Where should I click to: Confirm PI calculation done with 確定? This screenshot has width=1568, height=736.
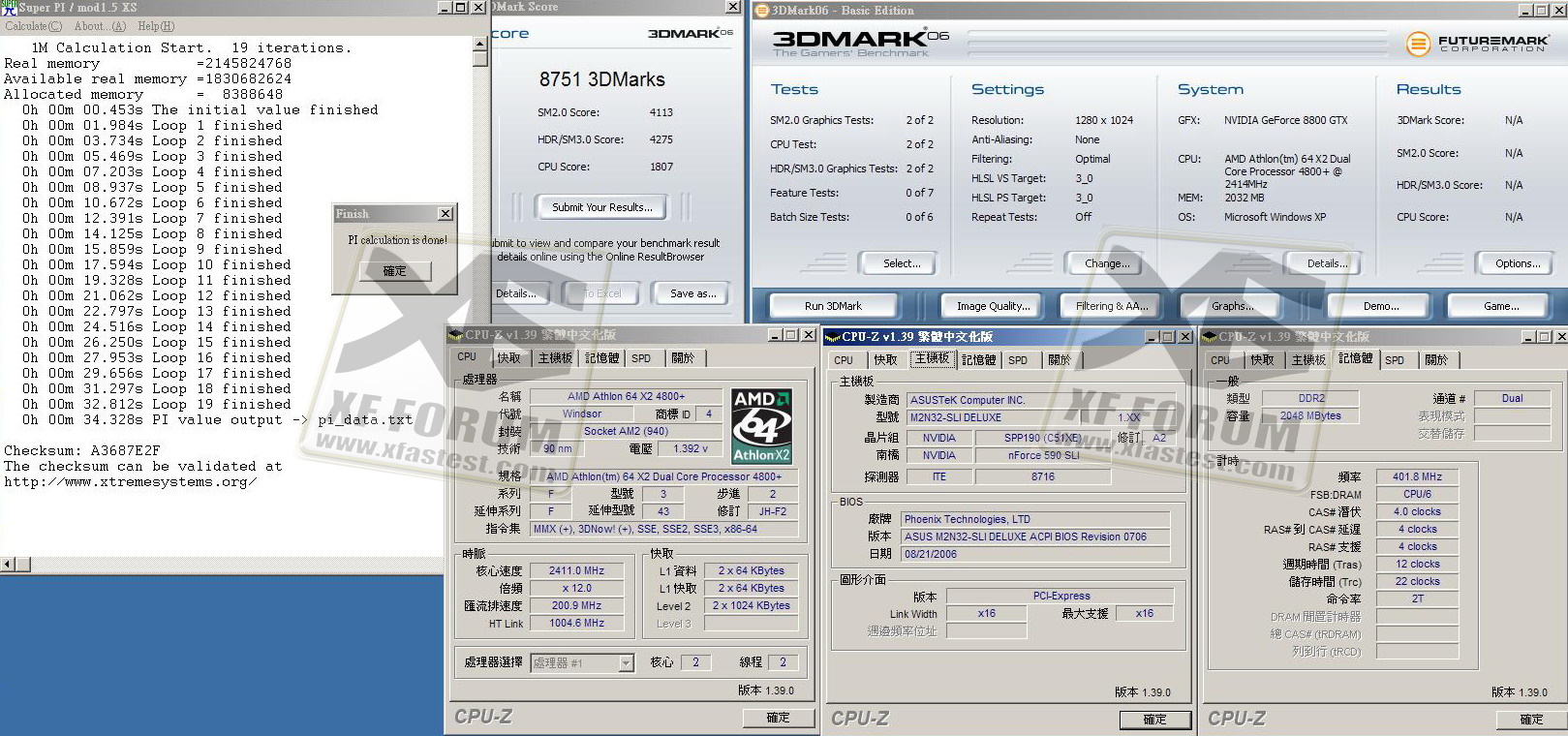[394, 271]
